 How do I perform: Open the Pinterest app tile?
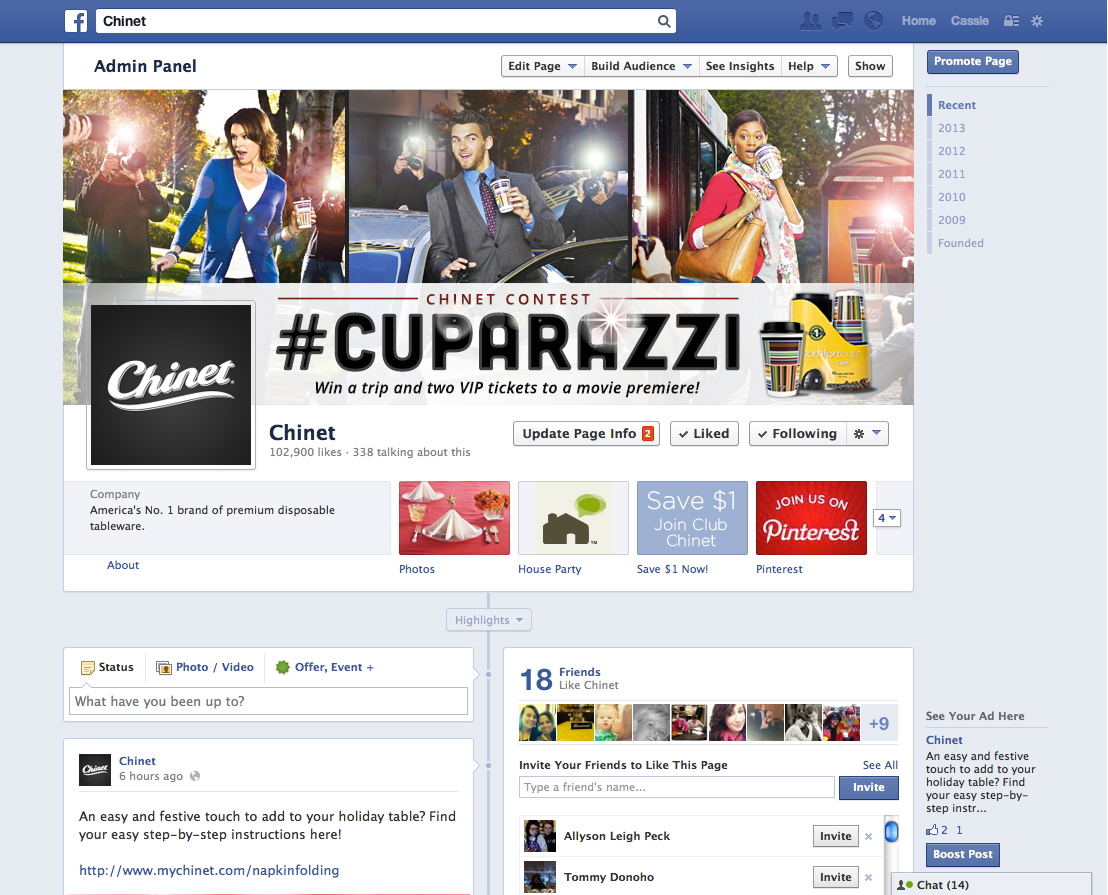(811, 518)
